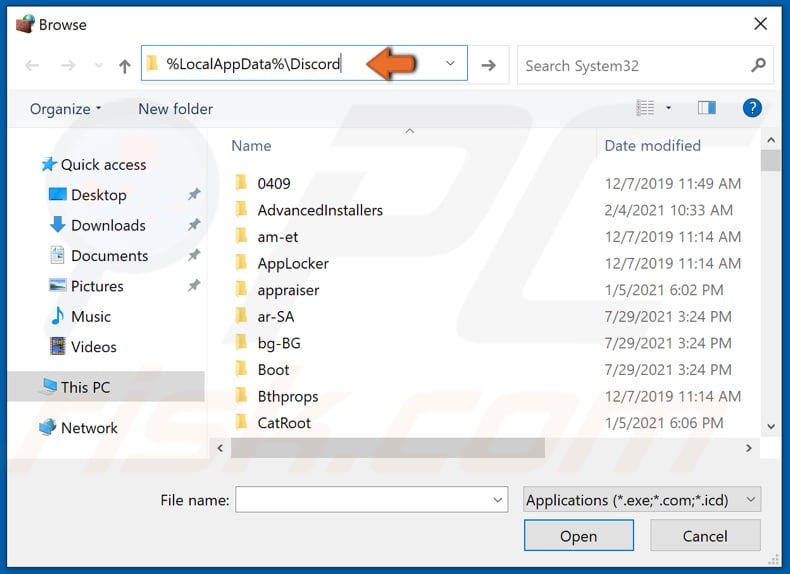Click the folder icon next to CatRoot
The width and height of the screenshot is (790, 574).
242,422
